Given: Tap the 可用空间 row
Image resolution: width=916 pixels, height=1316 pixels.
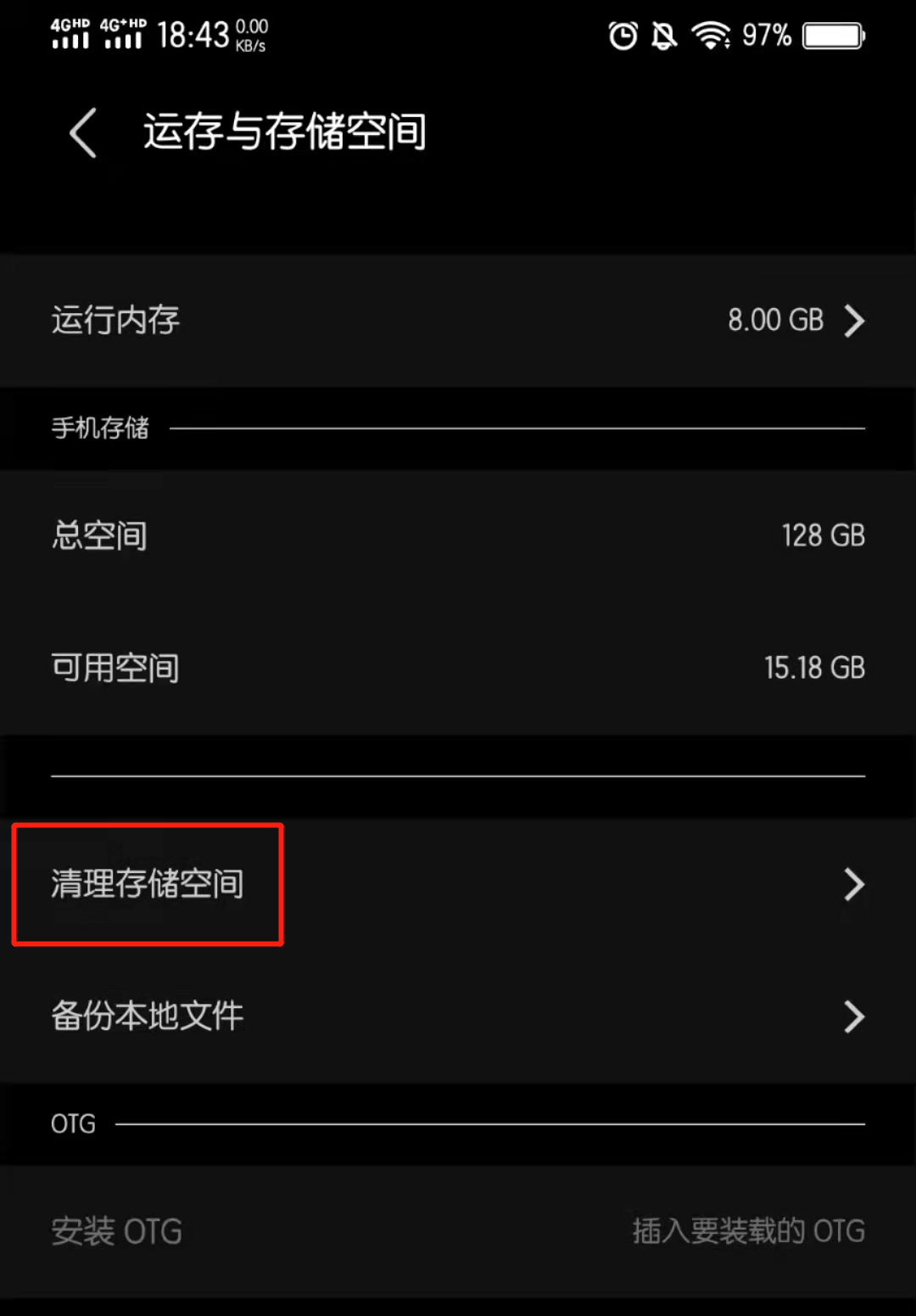Looking at the screenshot, I should [458, 668].
